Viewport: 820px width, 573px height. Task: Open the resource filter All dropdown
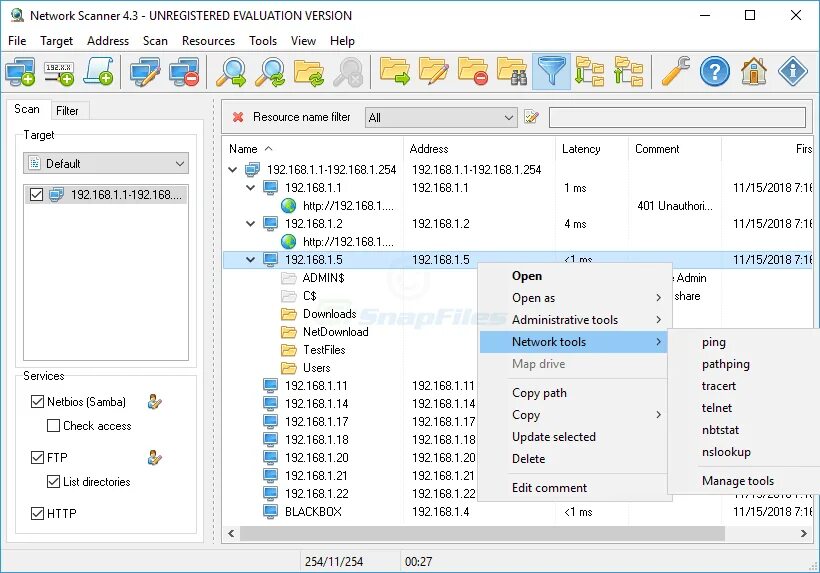(441, 118)
